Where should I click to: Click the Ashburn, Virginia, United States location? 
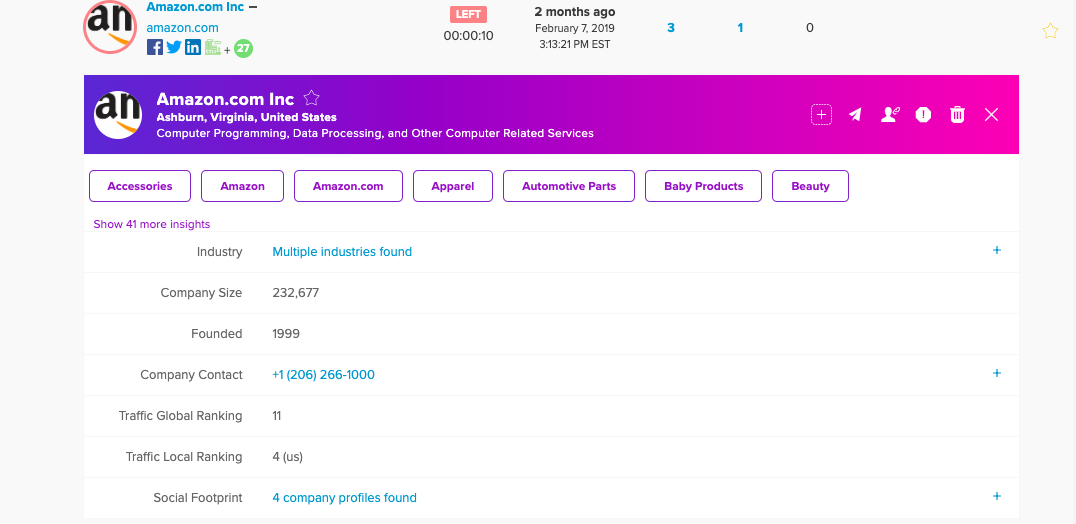(246, 117)
